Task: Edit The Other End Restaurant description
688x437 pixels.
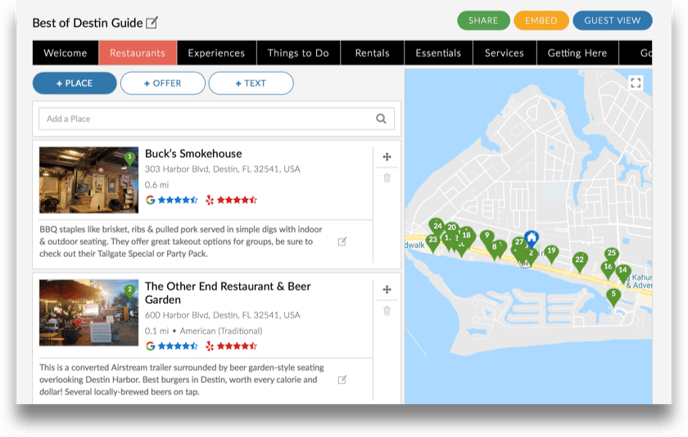Action: point(342,380)
